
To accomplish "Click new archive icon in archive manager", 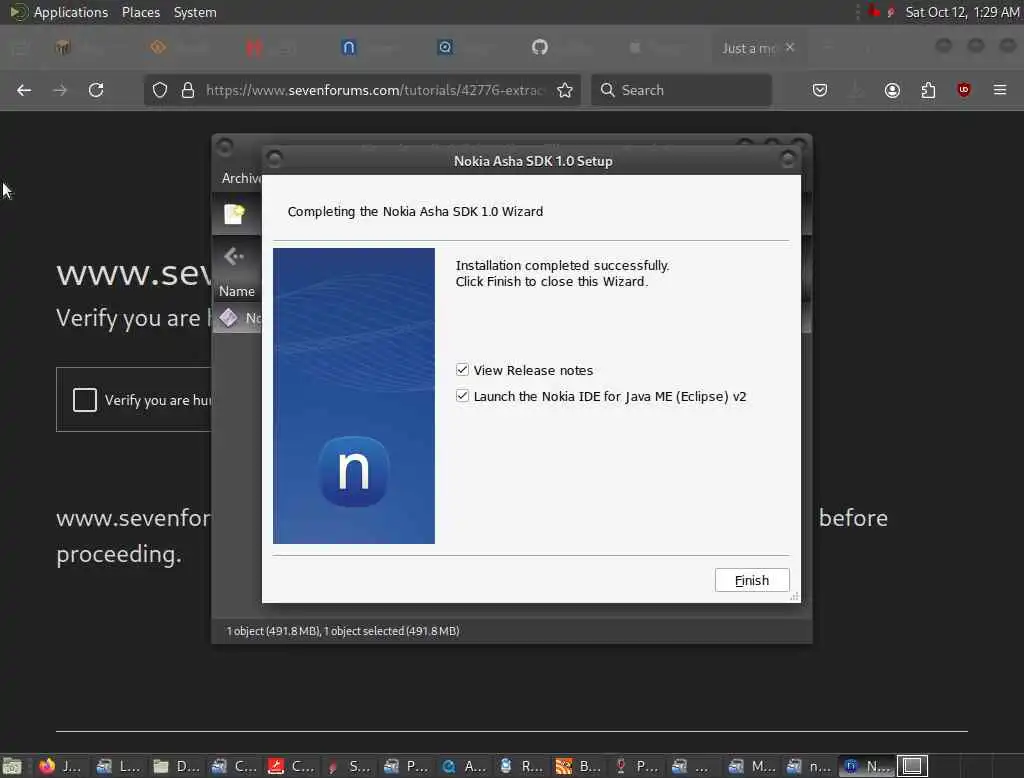I will 234,214.
